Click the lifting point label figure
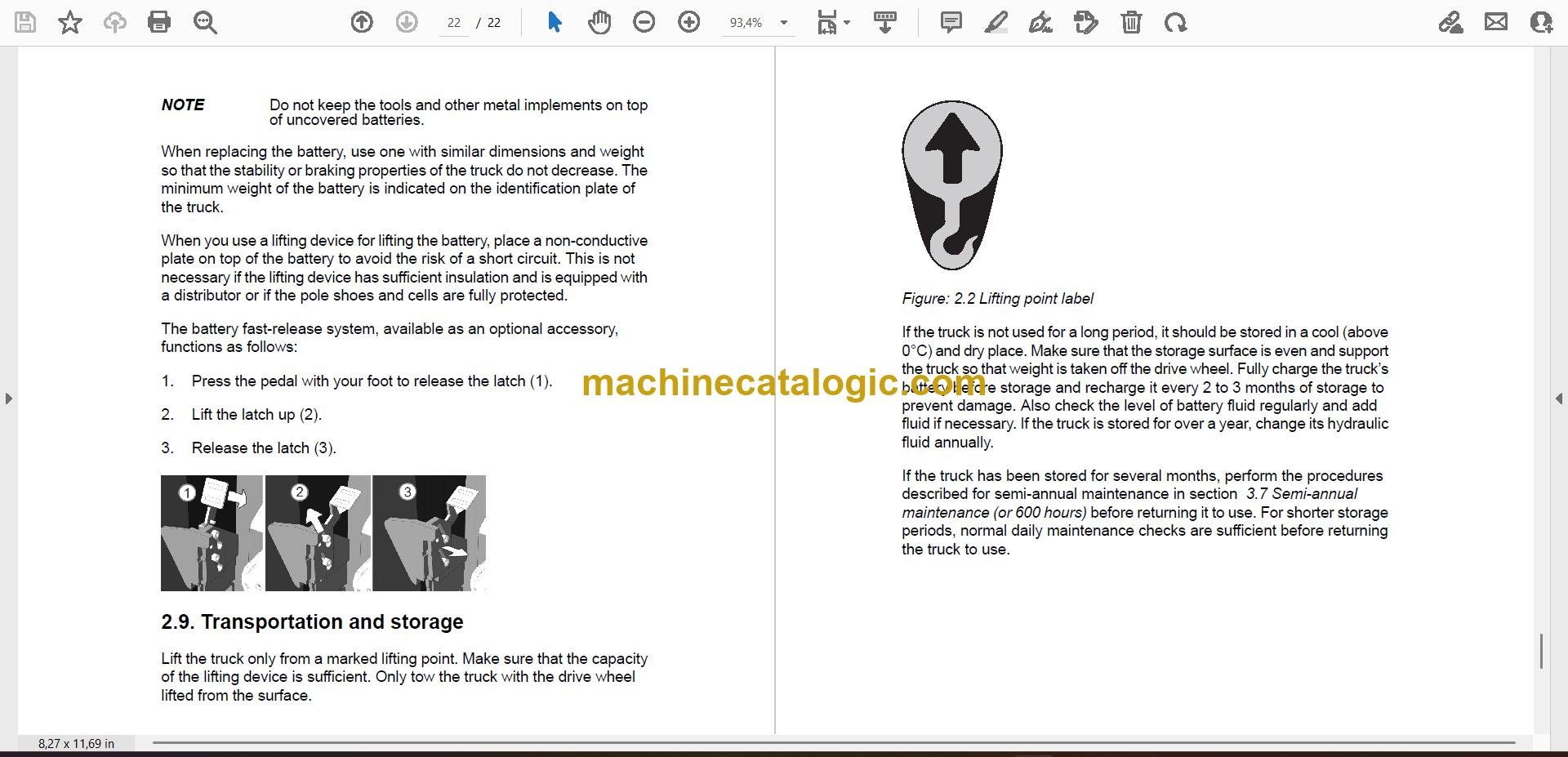Screen dimensions: 1568x757 click(952, 185)
